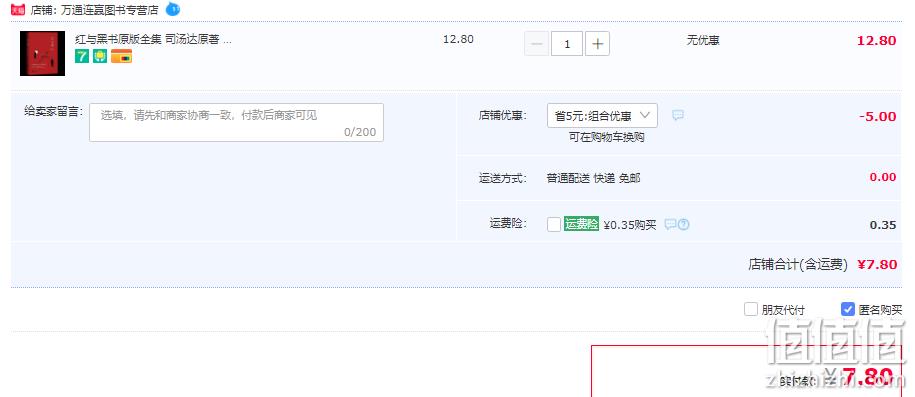Enable the 运费险 shipping insurance checkbox

tap(554, 224)
